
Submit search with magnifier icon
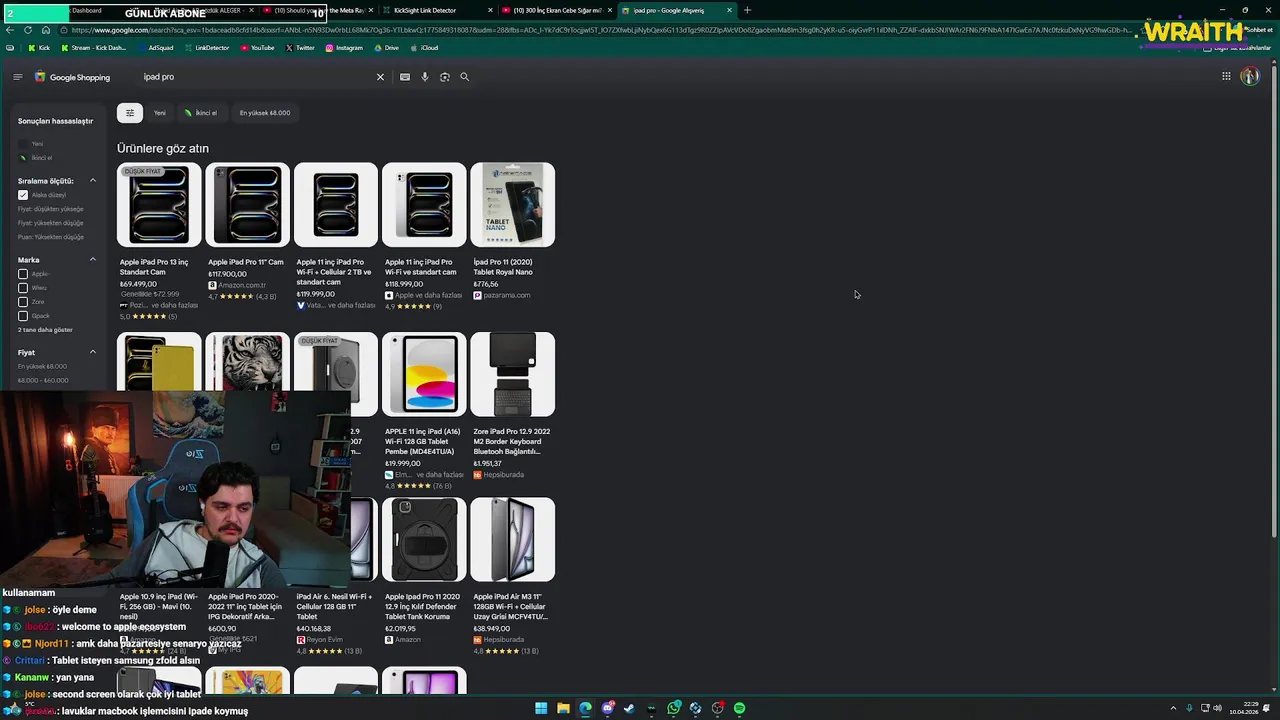464,77
